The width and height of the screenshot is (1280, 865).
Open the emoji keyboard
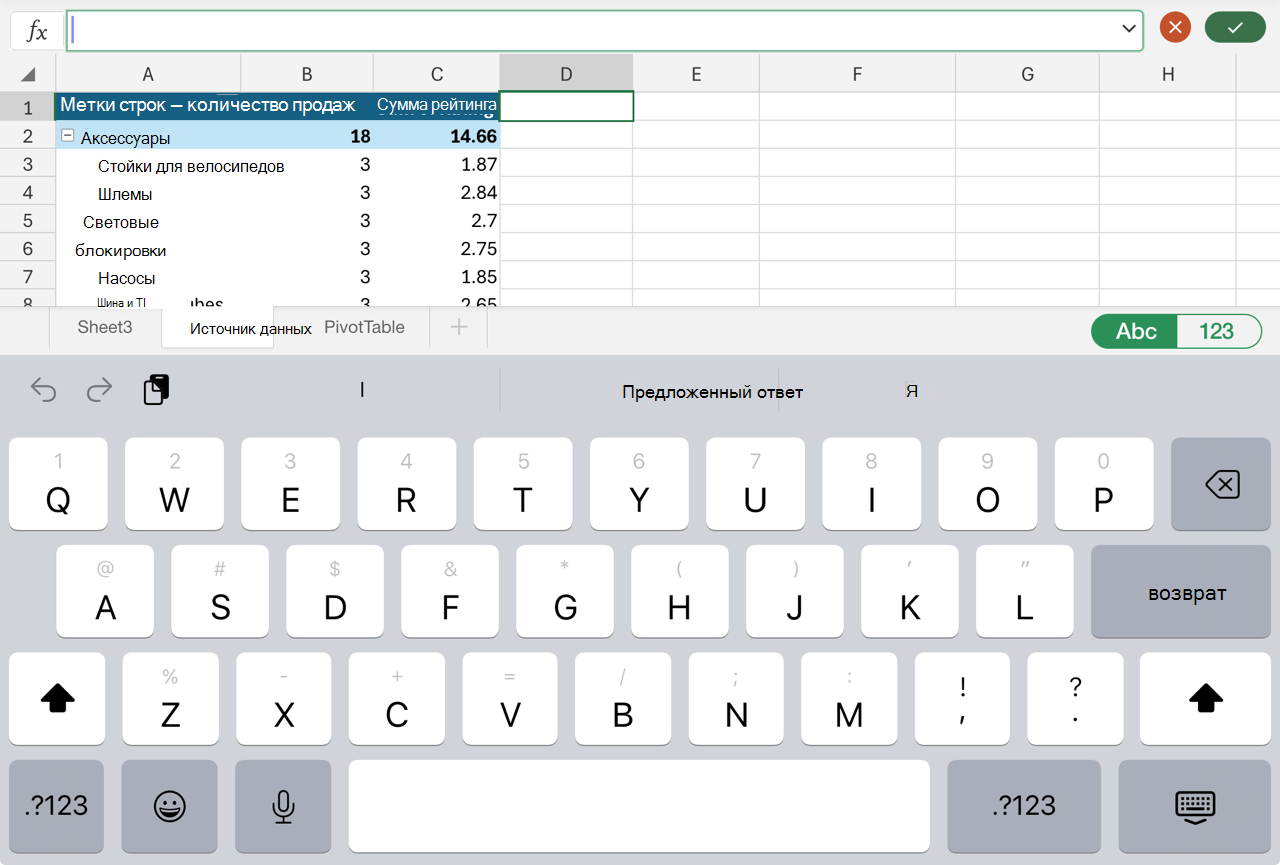[x=170, y=806]
